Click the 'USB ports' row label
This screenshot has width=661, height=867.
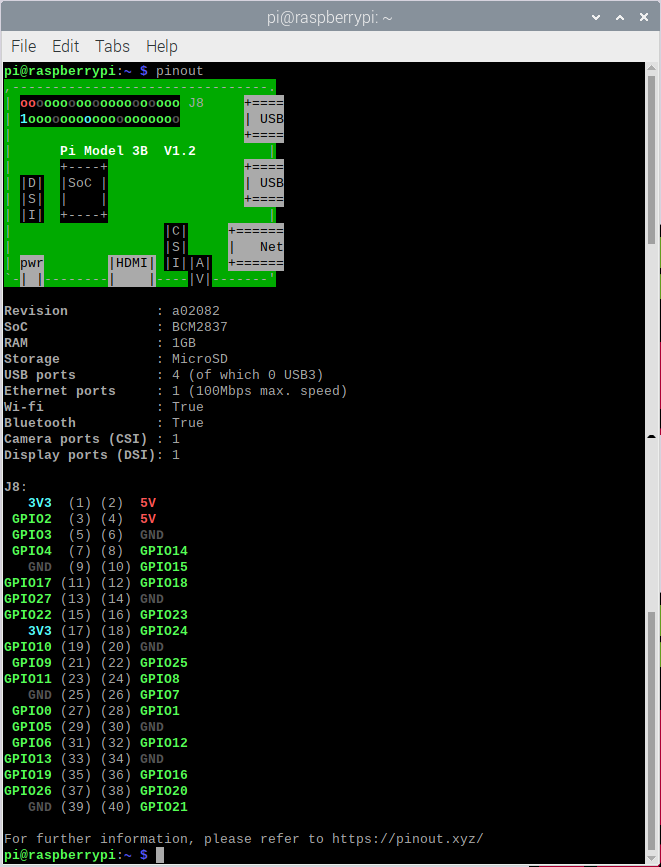click(x=40, y=375)
